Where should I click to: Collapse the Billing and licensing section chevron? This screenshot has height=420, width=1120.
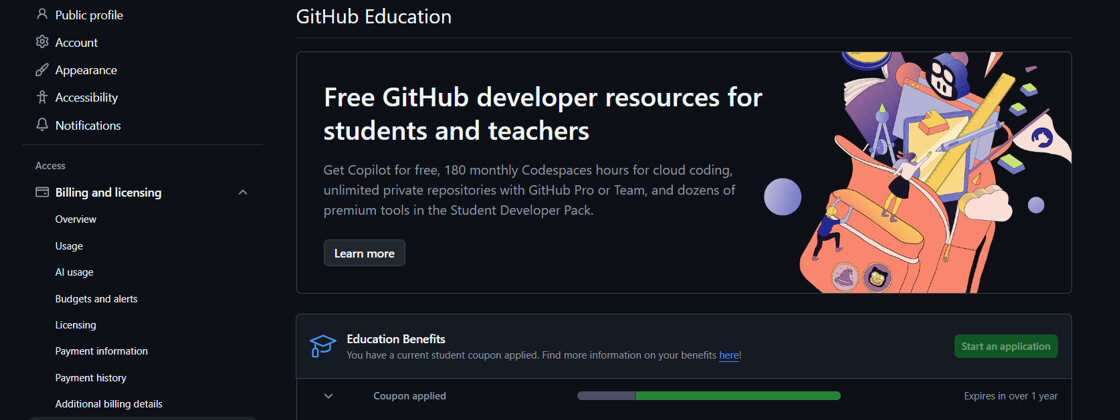click(243, 192)
